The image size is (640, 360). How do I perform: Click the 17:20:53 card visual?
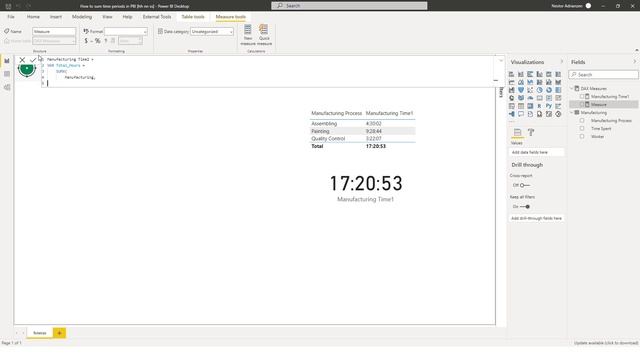tap(366, 188)
